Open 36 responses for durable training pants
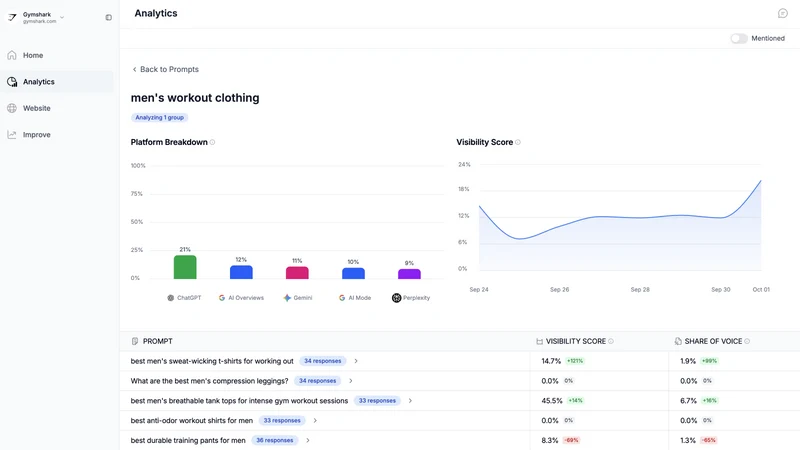800x450 pixels. pos(274,440)
